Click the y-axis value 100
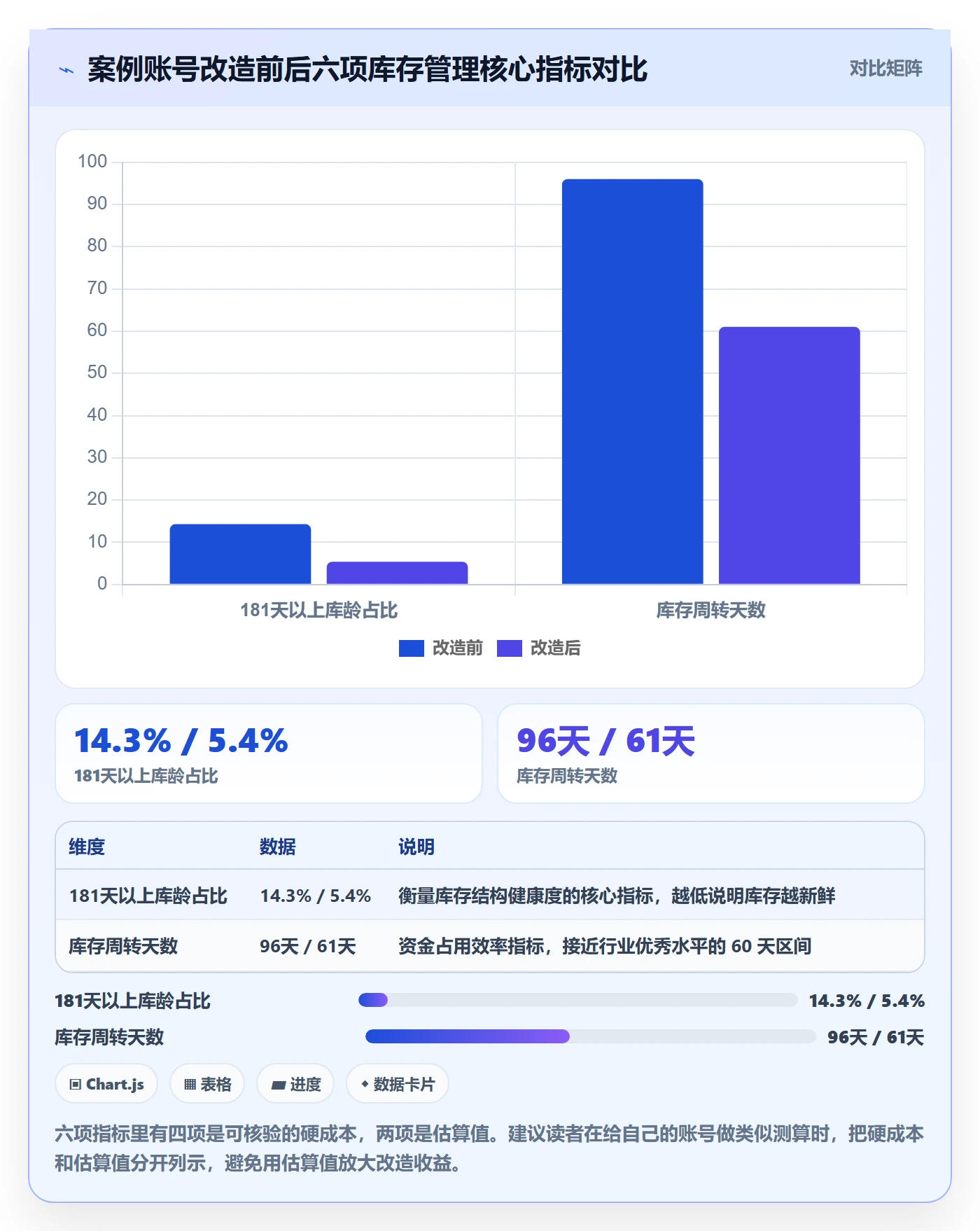980x1231 pixels. click(92, 161)
